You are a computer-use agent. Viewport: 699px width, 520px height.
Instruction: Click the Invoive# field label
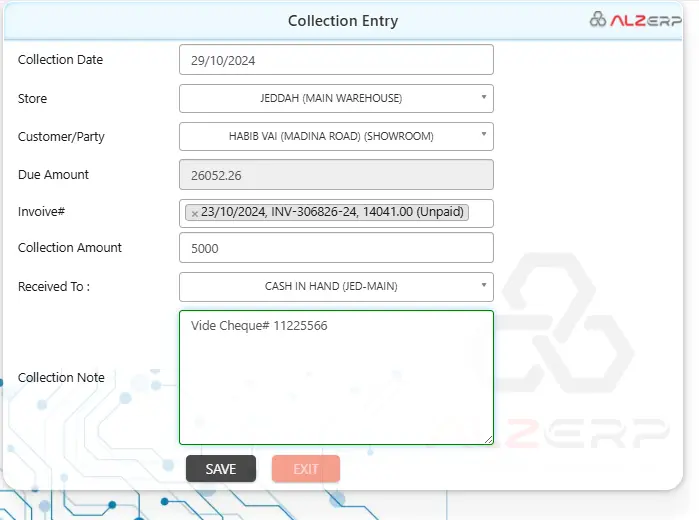tap(40, 211)
